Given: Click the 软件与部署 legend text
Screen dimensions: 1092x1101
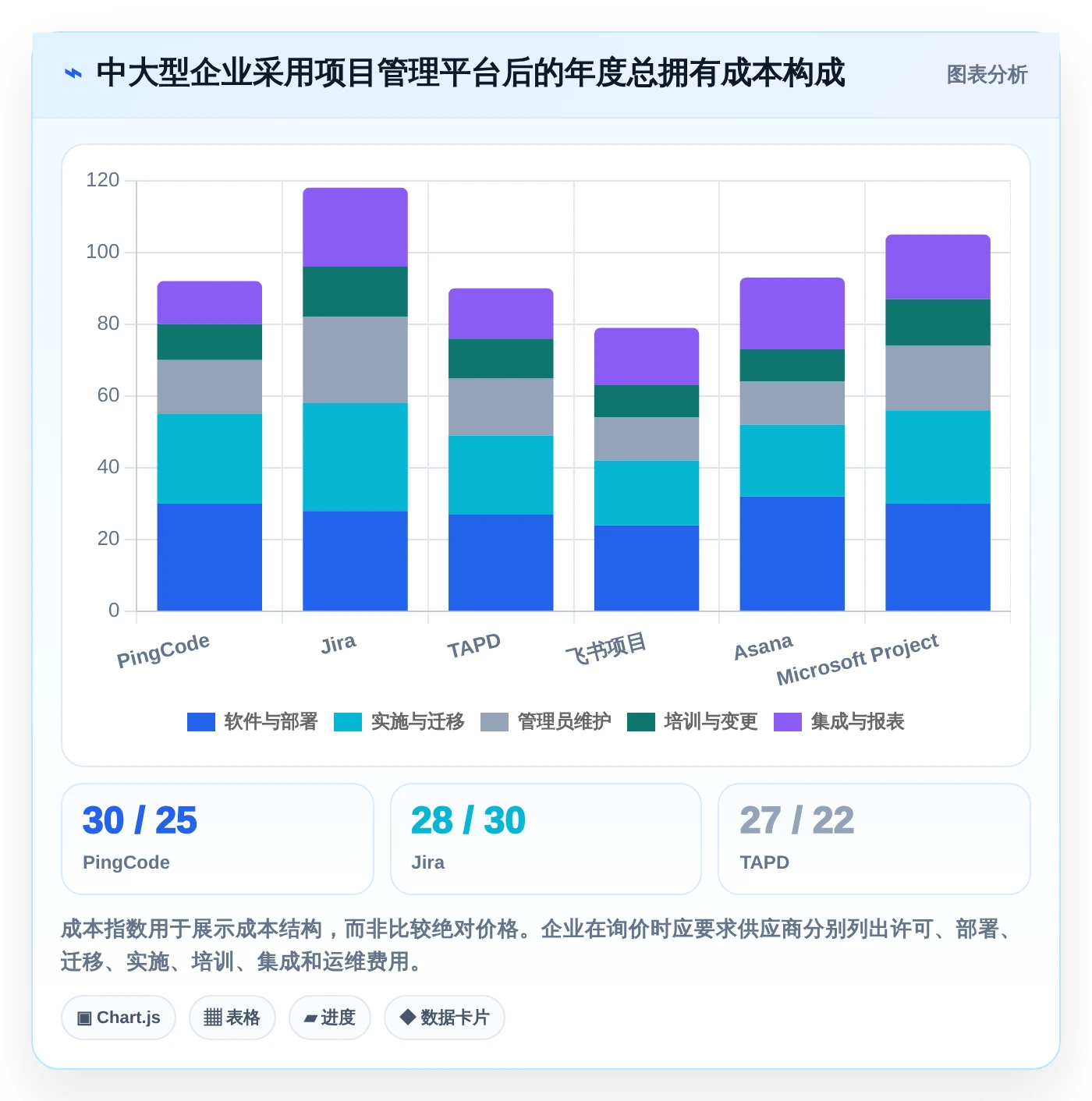Looking at the screenshot, I should tap(271, 722).
